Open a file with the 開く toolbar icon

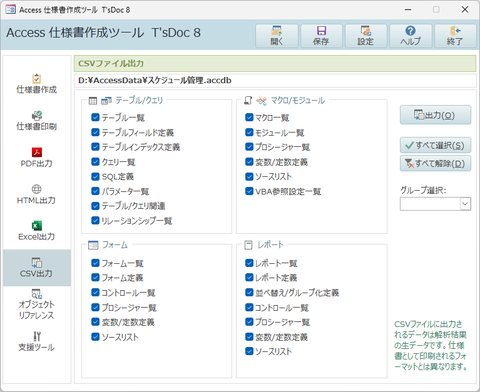pos(277,36)
